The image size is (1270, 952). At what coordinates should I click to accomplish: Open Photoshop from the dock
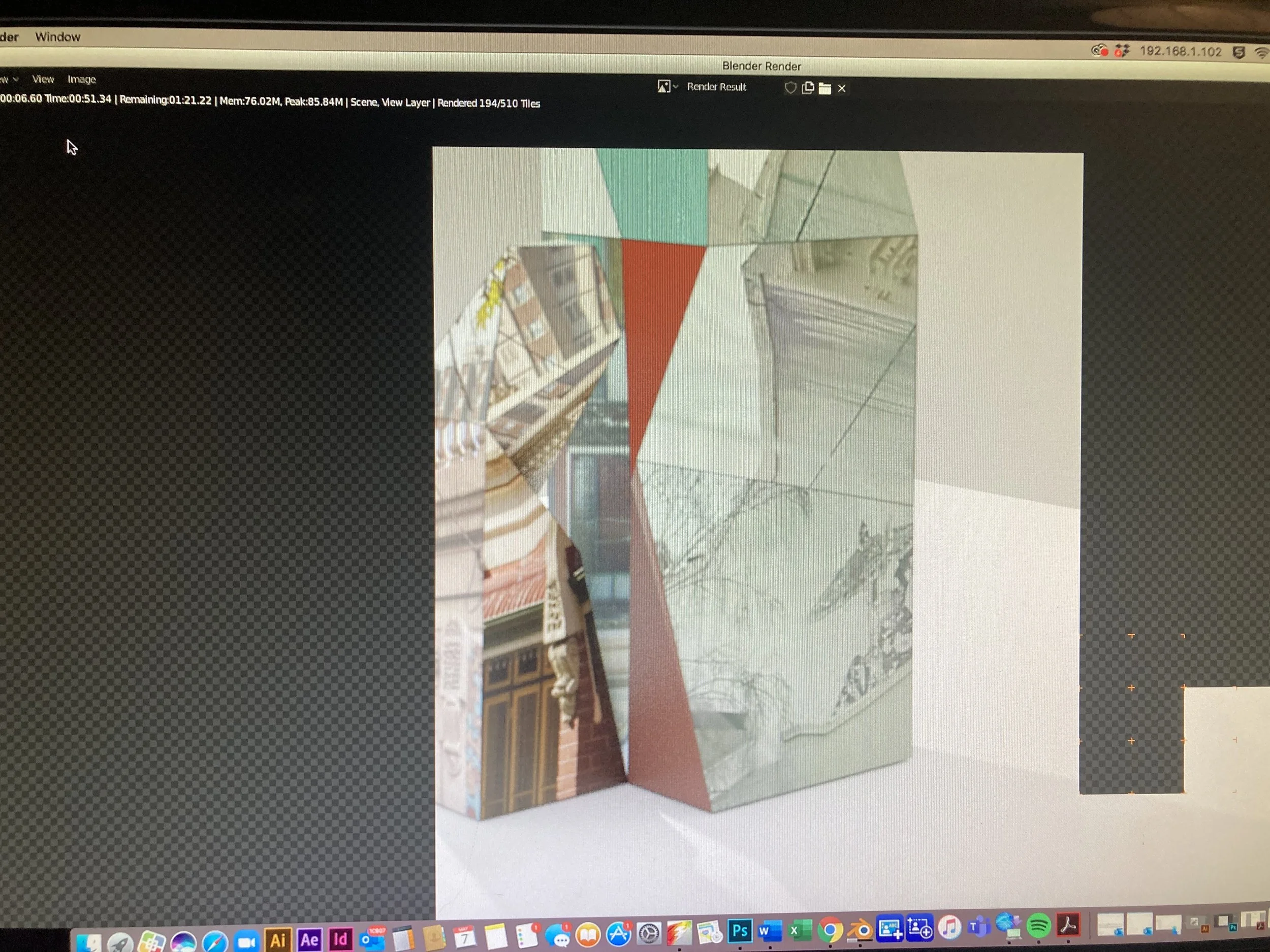point(740,930)
